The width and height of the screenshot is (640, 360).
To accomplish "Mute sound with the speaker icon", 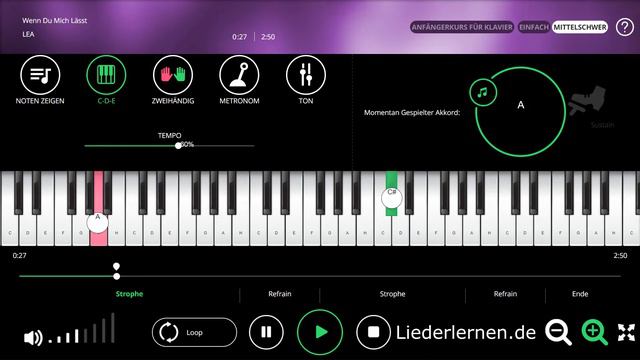I will click(x=33, y=338).
